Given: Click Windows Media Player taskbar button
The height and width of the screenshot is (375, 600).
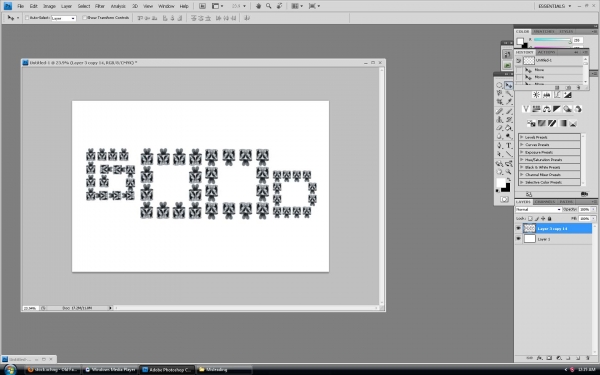Looking at the screenshot, I should pos(111,370).
